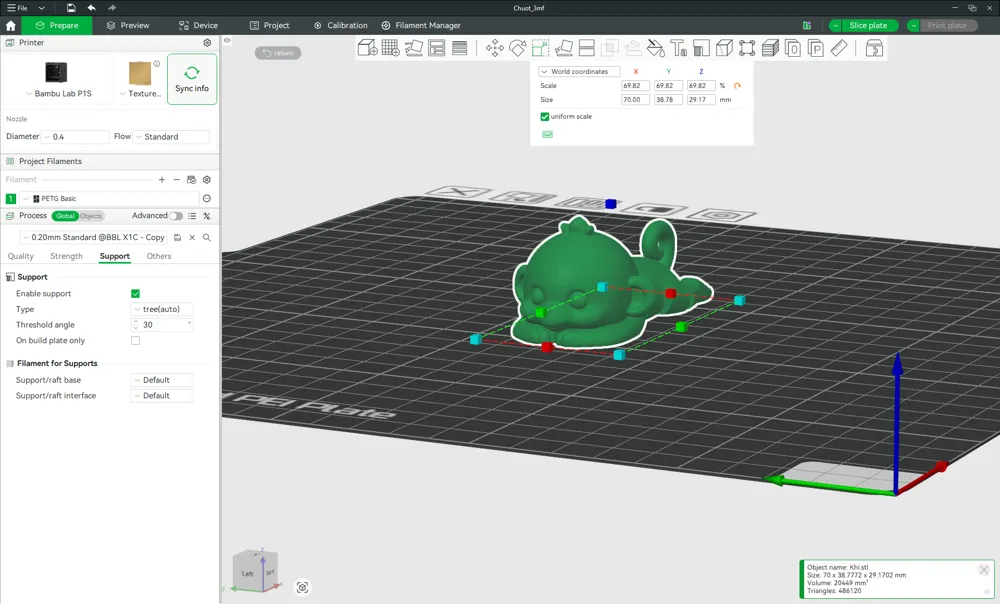Click the redo arrow in title bar

[112, 8]
